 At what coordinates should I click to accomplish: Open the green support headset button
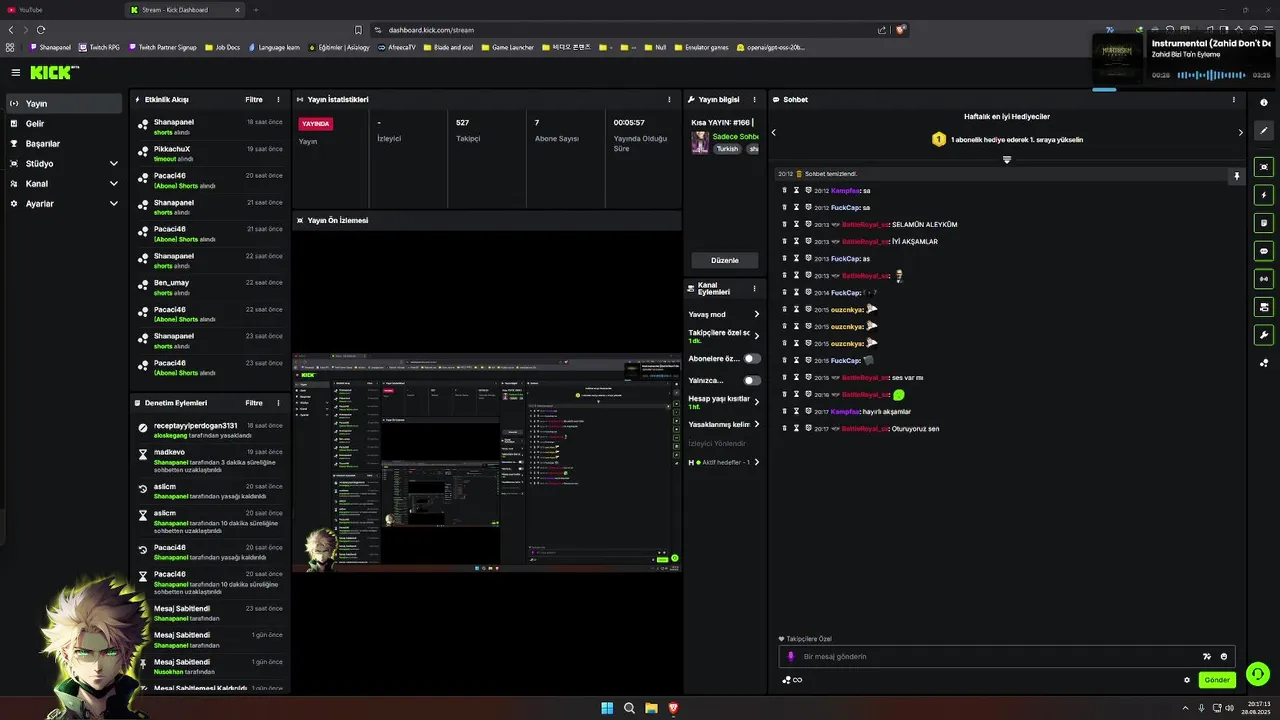(x=1258, y=674)
